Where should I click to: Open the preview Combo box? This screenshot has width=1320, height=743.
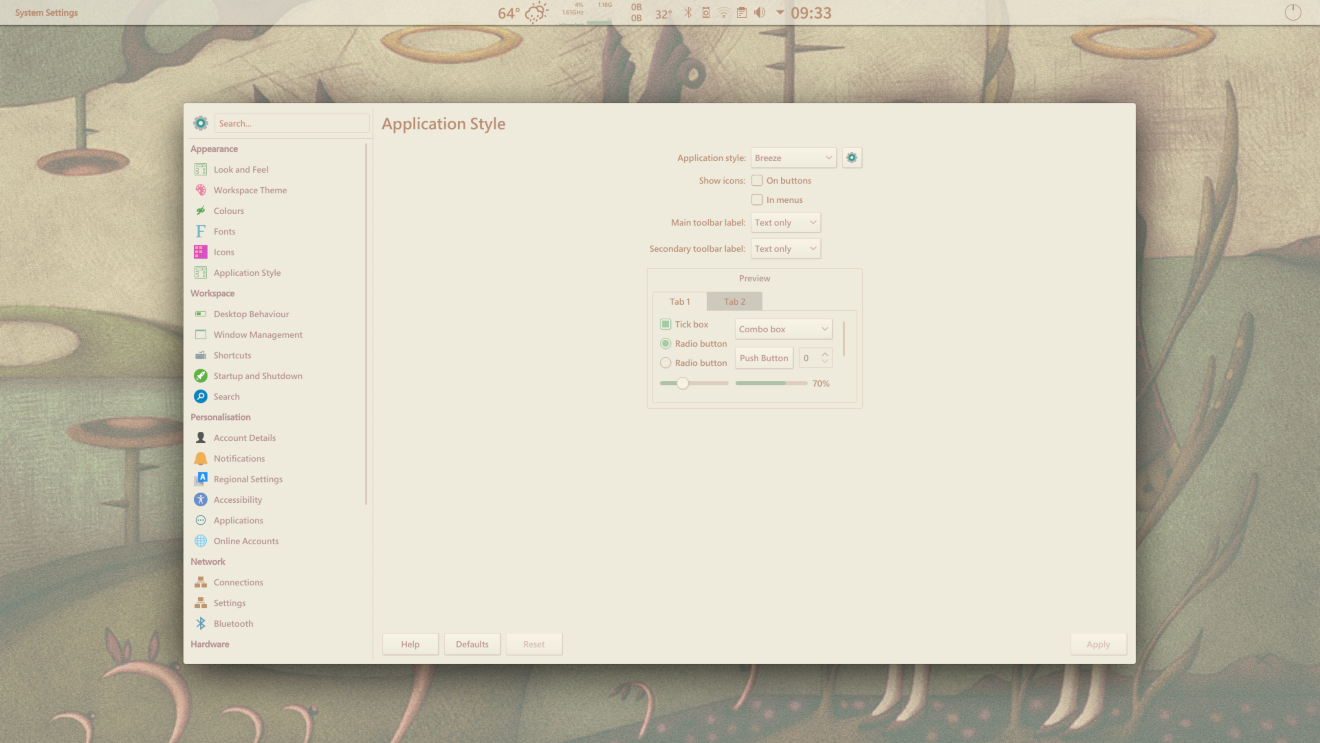pyautogui.click(x=784, y=329)
